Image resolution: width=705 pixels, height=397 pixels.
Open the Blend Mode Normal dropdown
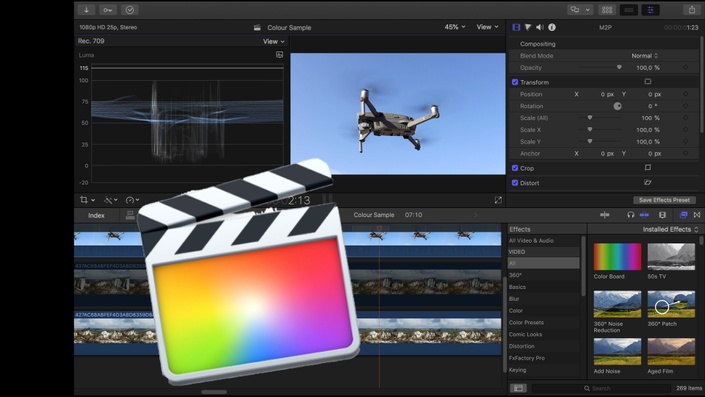coord(644,56)
